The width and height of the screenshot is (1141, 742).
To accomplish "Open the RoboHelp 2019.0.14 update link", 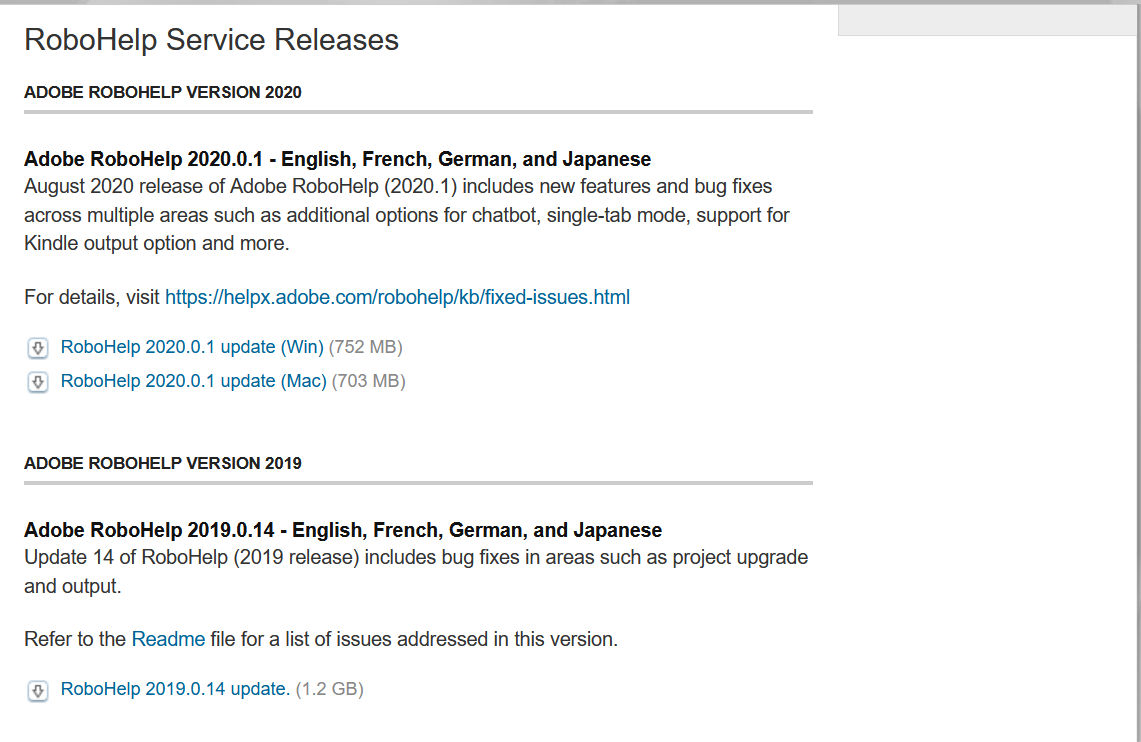I will (x=175, y=689).
